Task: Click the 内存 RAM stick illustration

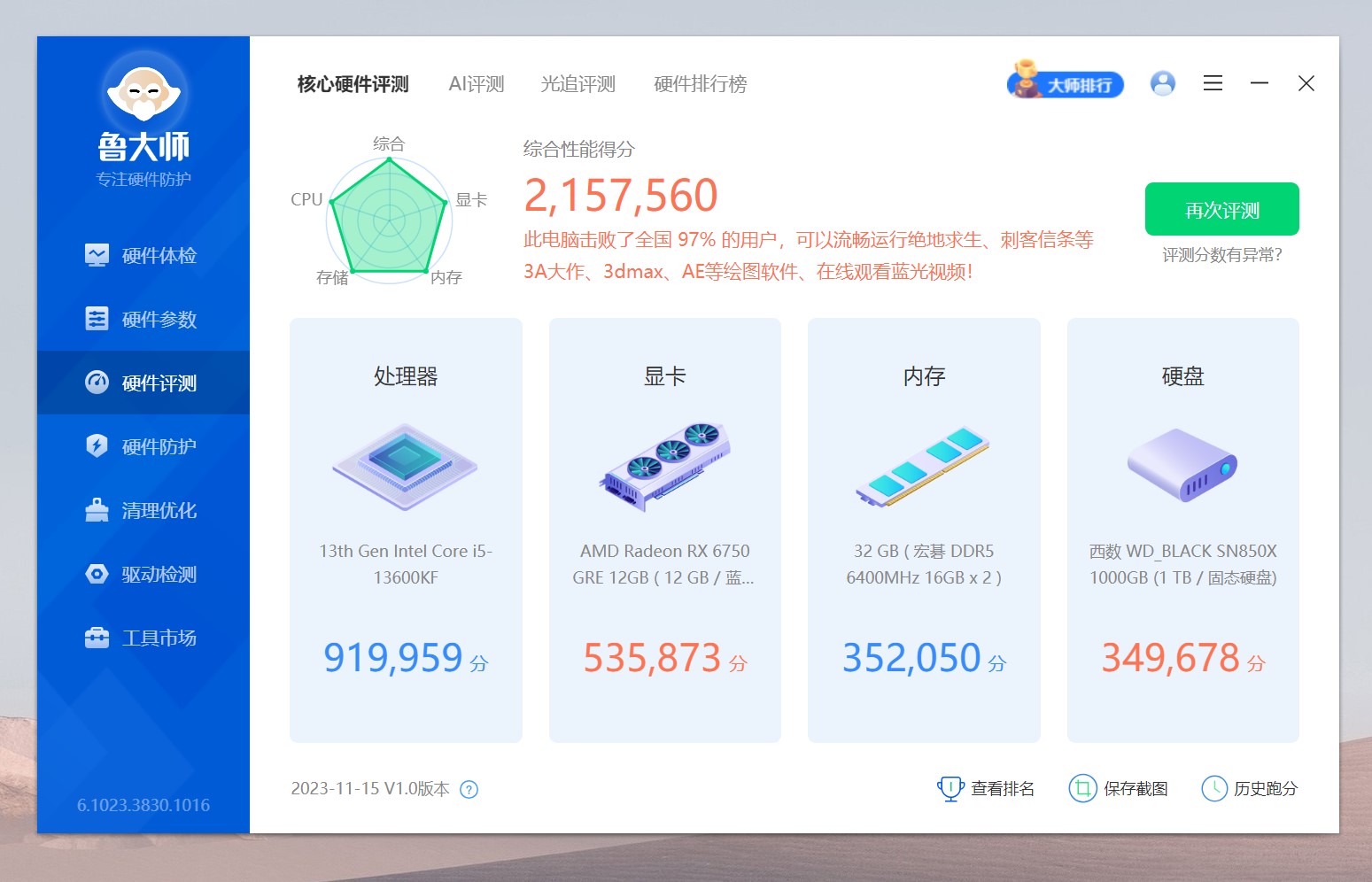Action: coord(923,467)
